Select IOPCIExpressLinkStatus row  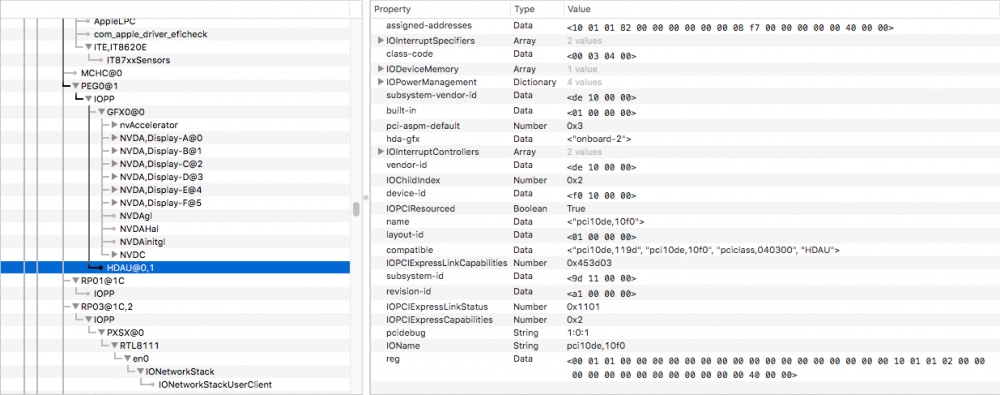coord(686,306)
